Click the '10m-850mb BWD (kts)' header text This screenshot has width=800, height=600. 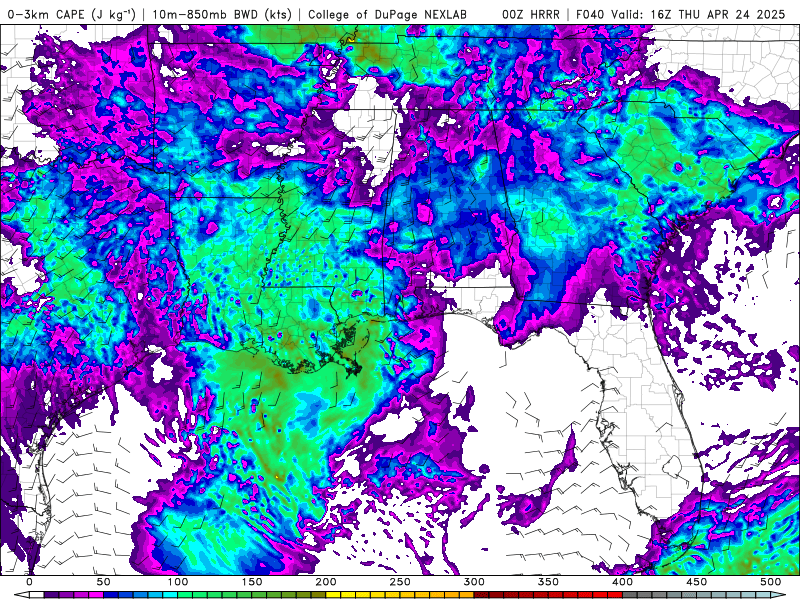[x=222, y=14]
